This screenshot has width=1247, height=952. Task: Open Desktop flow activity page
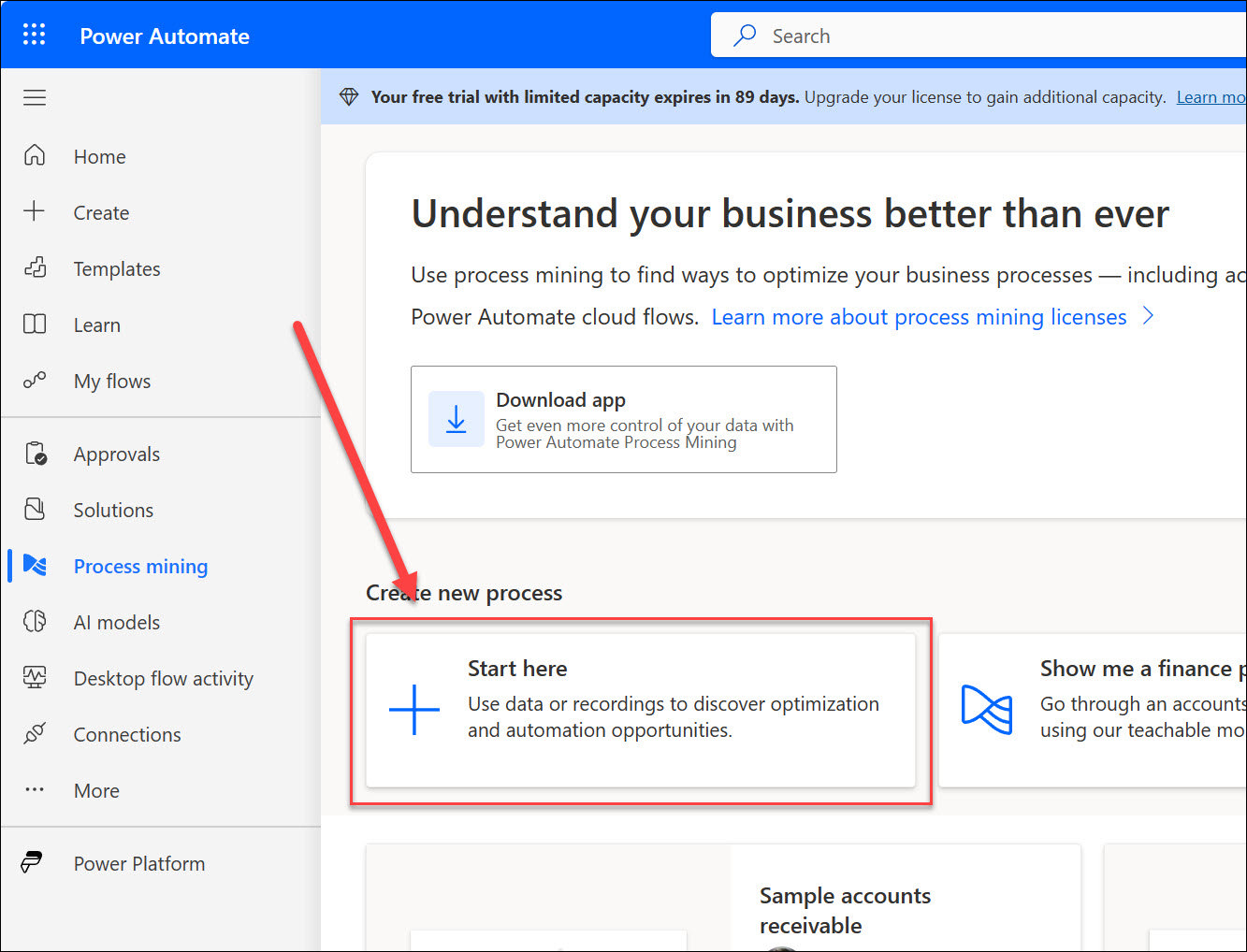(x=163, y=679)
